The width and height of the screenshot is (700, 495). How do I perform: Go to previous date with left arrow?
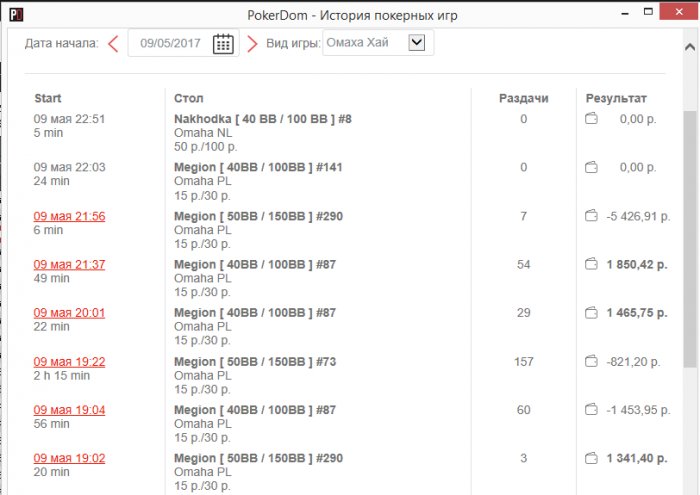pos(113,44)
